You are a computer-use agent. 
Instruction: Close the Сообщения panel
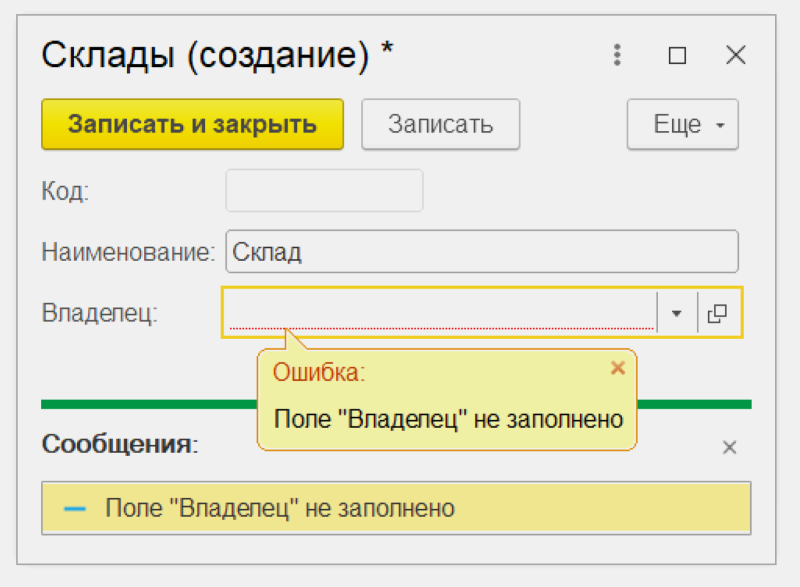pyautogui.click(x=730, y=447)
